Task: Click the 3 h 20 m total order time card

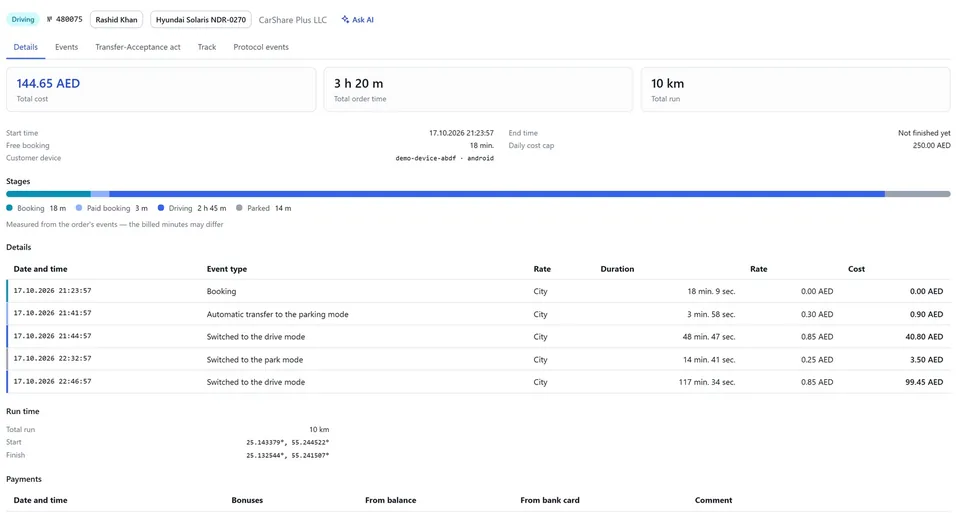Action: [x=478, y=89]
